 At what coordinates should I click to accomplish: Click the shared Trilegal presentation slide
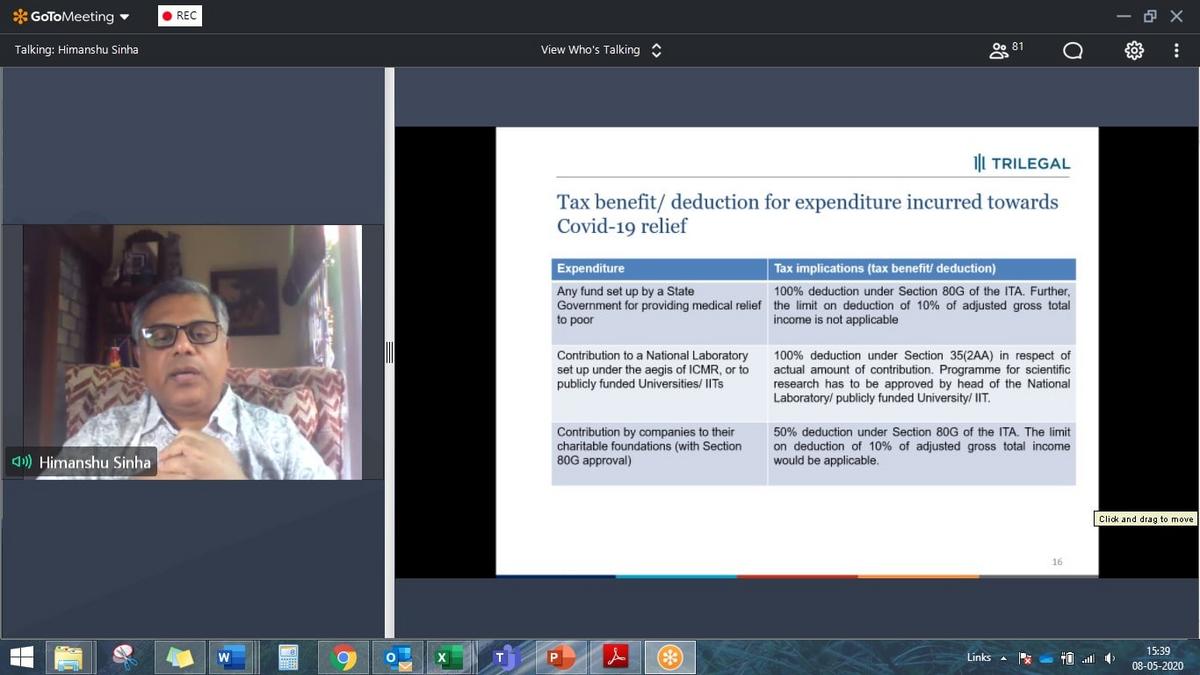(x=796, y=350)
